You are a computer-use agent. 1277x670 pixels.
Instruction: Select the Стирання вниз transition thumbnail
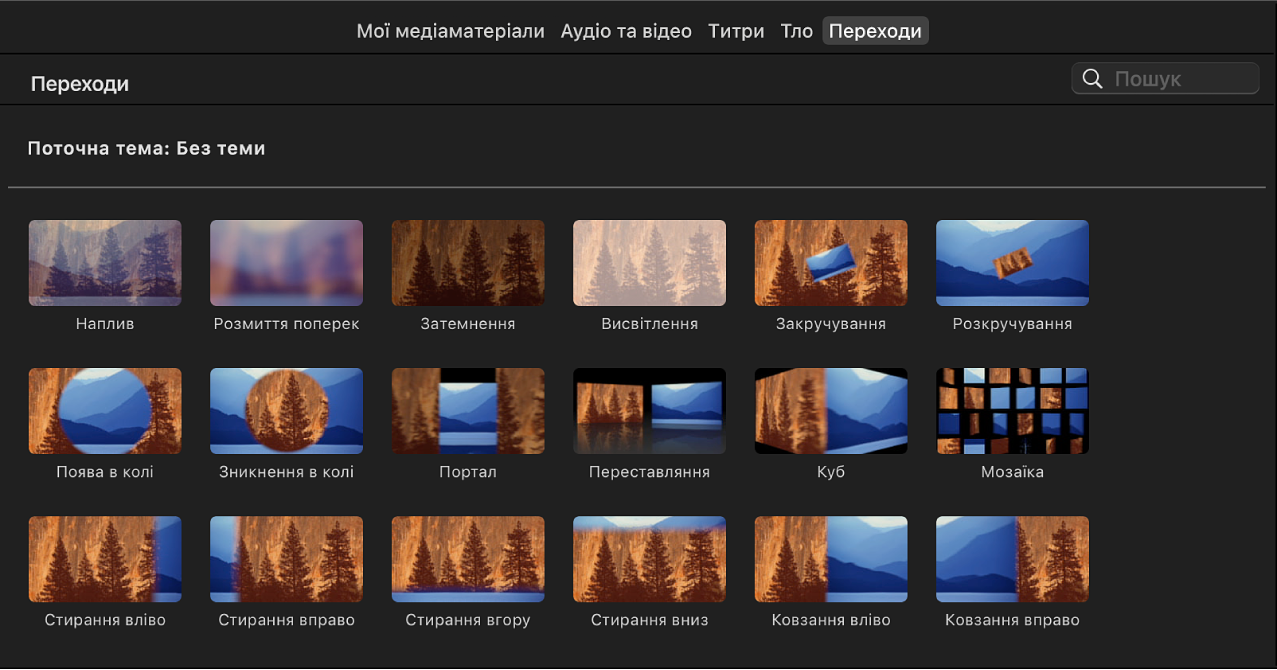(649, 559)
